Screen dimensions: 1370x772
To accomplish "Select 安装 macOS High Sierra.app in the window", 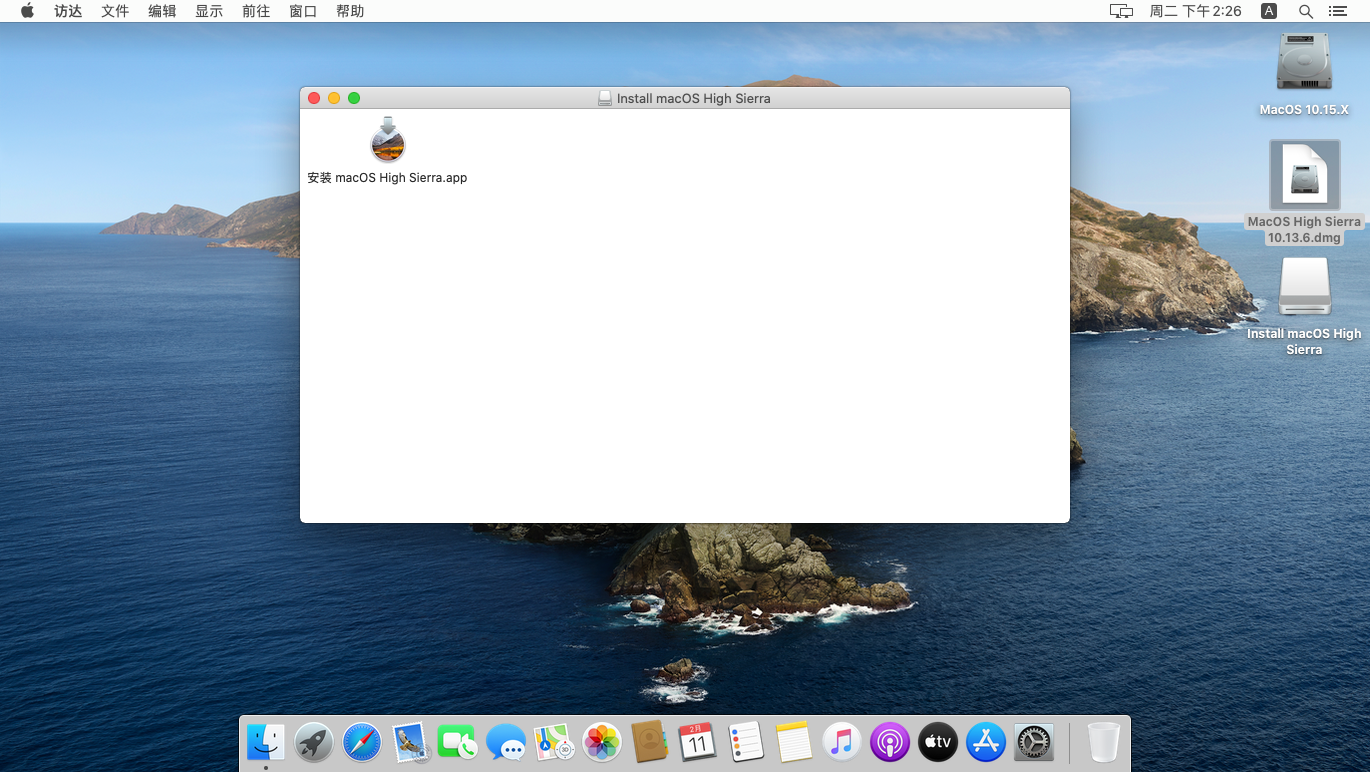I will coord(388,143).
